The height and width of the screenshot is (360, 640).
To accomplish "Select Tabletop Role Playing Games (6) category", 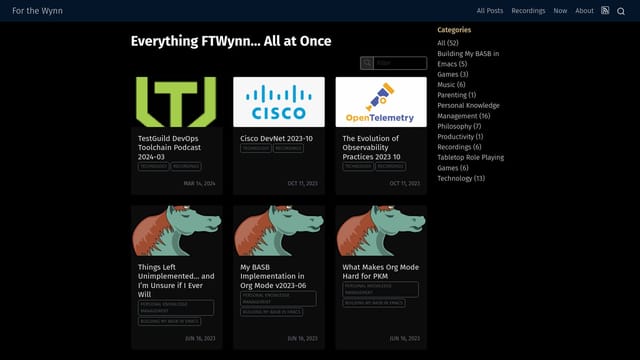I will coord(471,162).
